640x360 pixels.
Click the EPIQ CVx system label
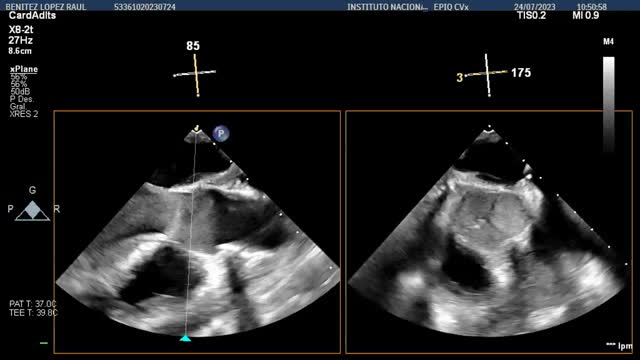451,7
